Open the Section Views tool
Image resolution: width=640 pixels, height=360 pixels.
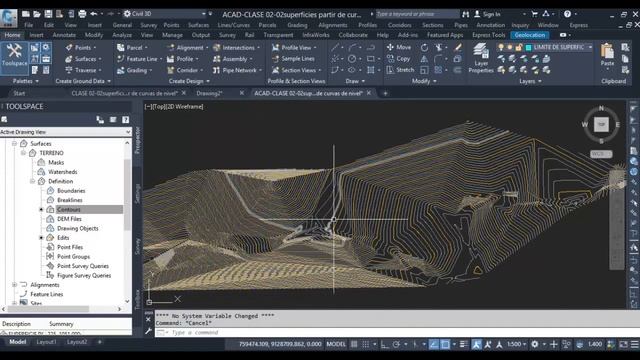pos(296,70)
